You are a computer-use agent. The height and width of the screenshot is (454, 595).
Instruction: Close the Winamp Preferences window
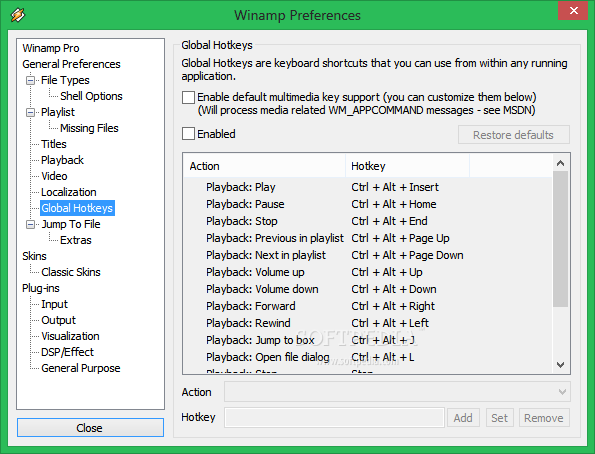click(x=574, y=11)
